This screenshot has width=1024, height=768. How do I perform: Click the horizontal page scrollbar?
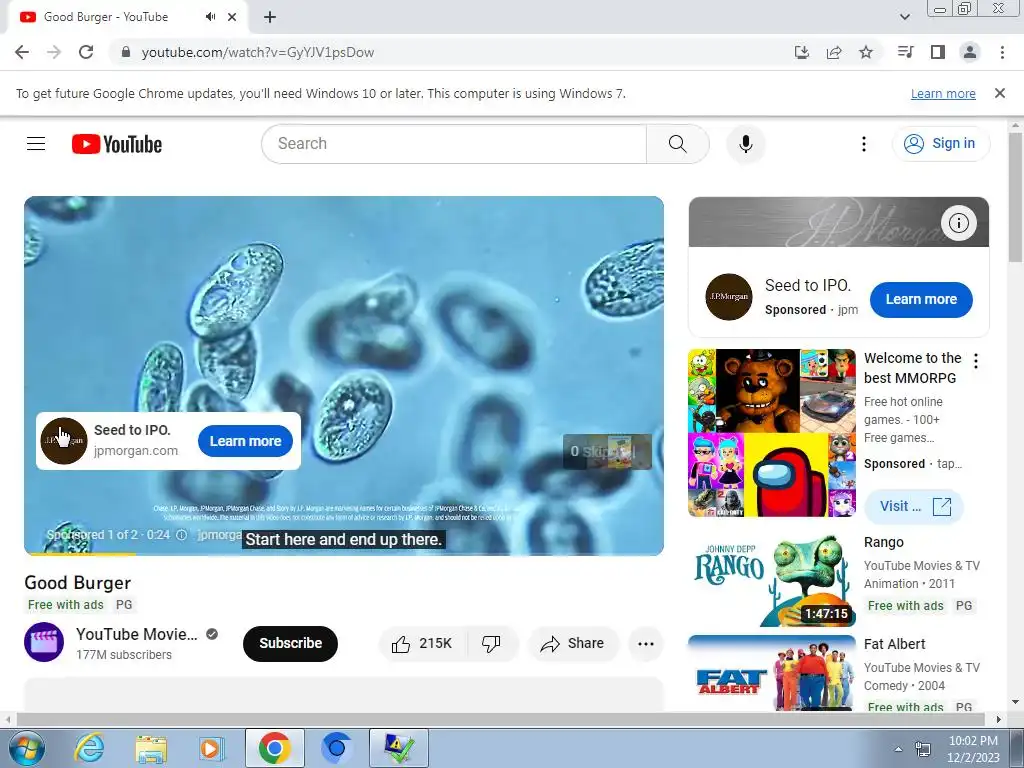[x=500, y=719]
